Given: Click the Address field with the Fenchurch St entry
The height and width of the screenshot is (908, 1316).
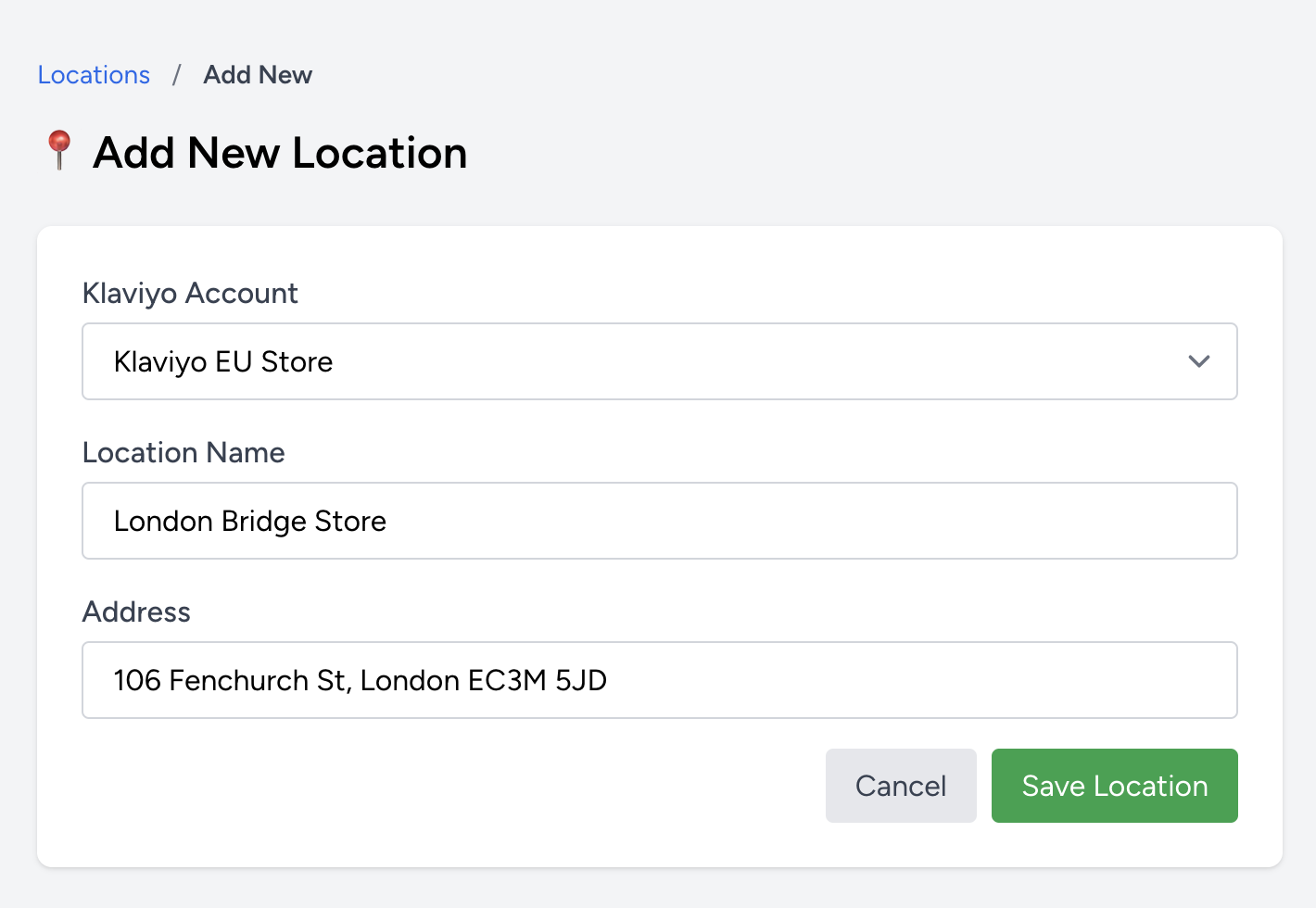Looking at the screenshot, I should pyautogui.click(x=659, y=680).
